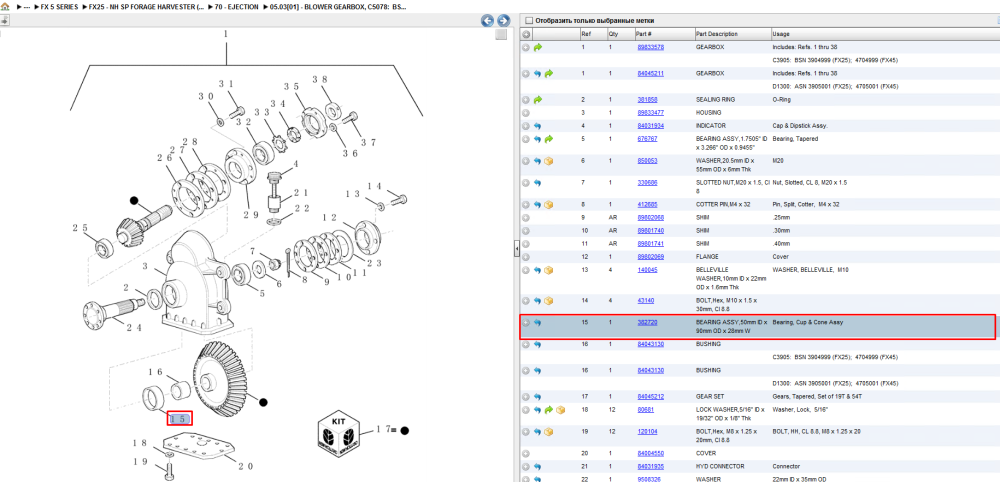This screenshot has height=482, width=1000.
Task: Toggle the select-all mark circle in table header
Action: click(x=526, y=34)
